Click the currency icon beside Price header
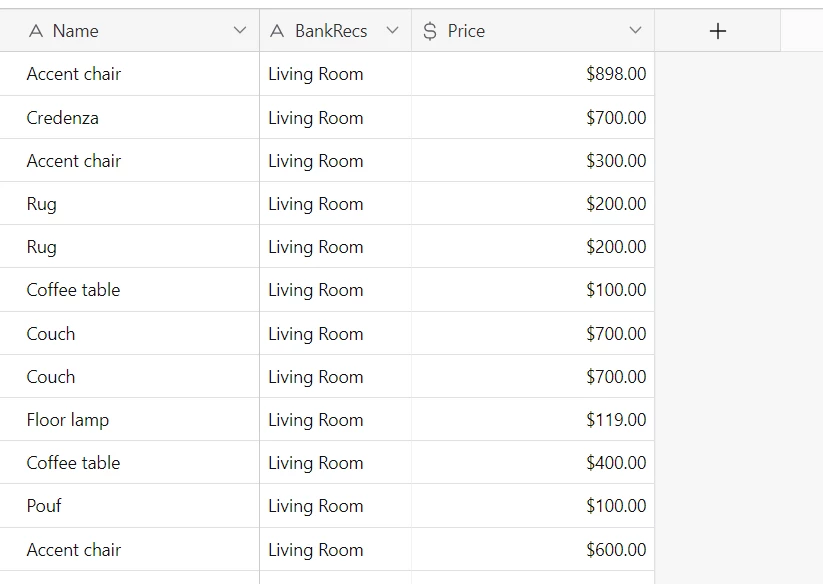This screenshot has height=584, width=823. 430,31
